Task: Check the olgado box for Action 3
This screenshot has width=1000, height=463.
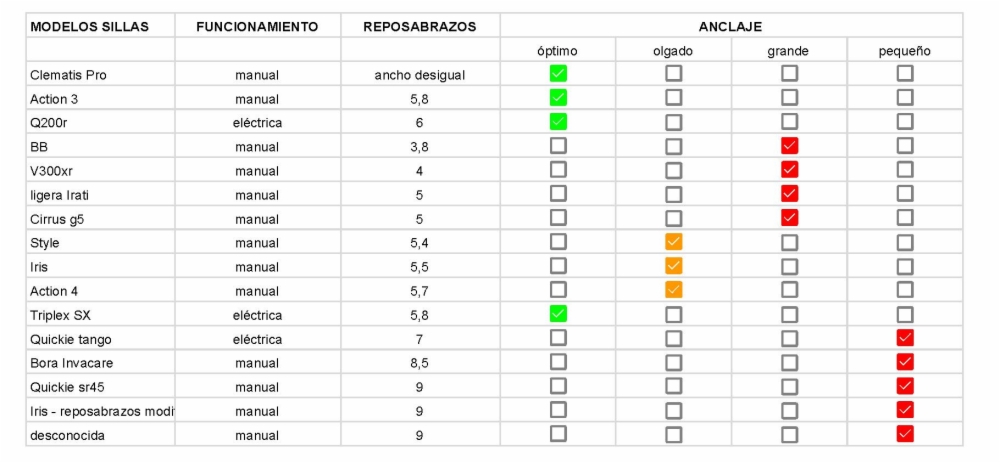Action: click(x=674, y=97)
